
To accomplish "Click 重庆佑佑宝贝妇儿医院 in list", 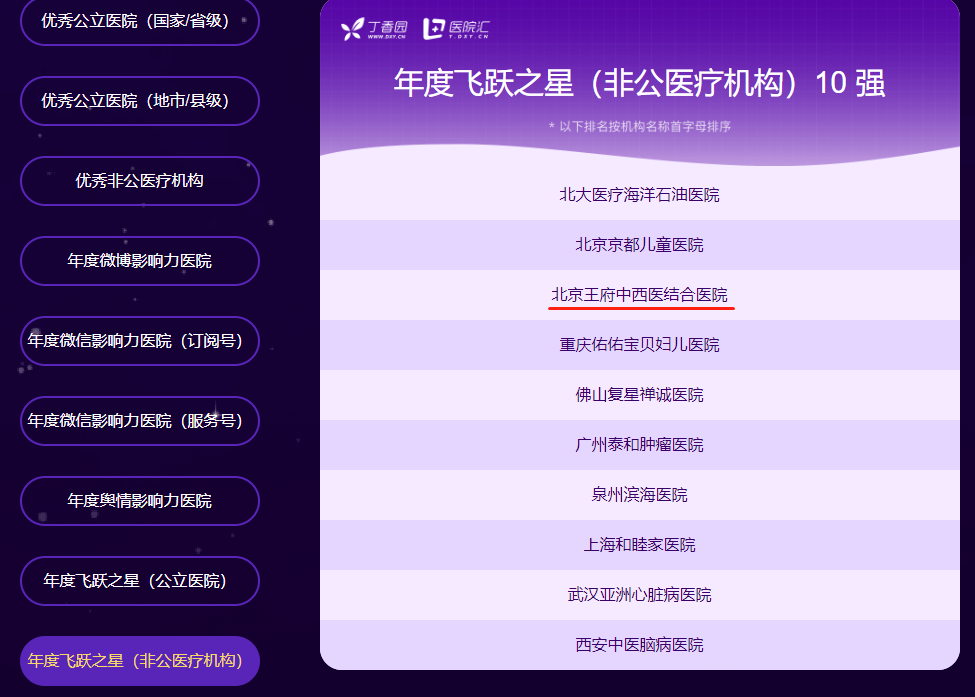I will pyautogui.click(x=639, y=345).
